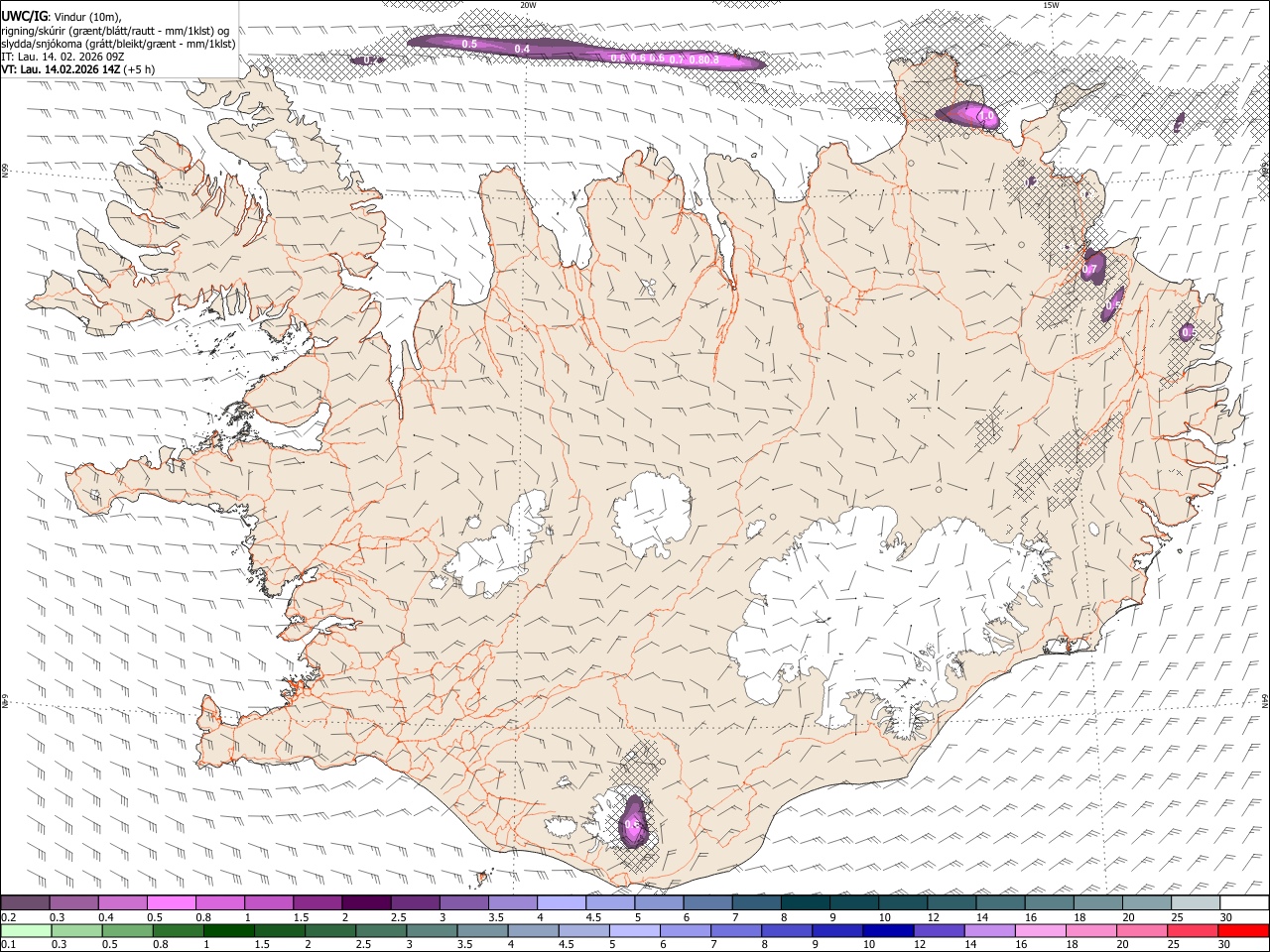Viewport: 1270px width, 952px height.
Task: Select the lower legend swatch starting at 7
Action: coord(736,930)
